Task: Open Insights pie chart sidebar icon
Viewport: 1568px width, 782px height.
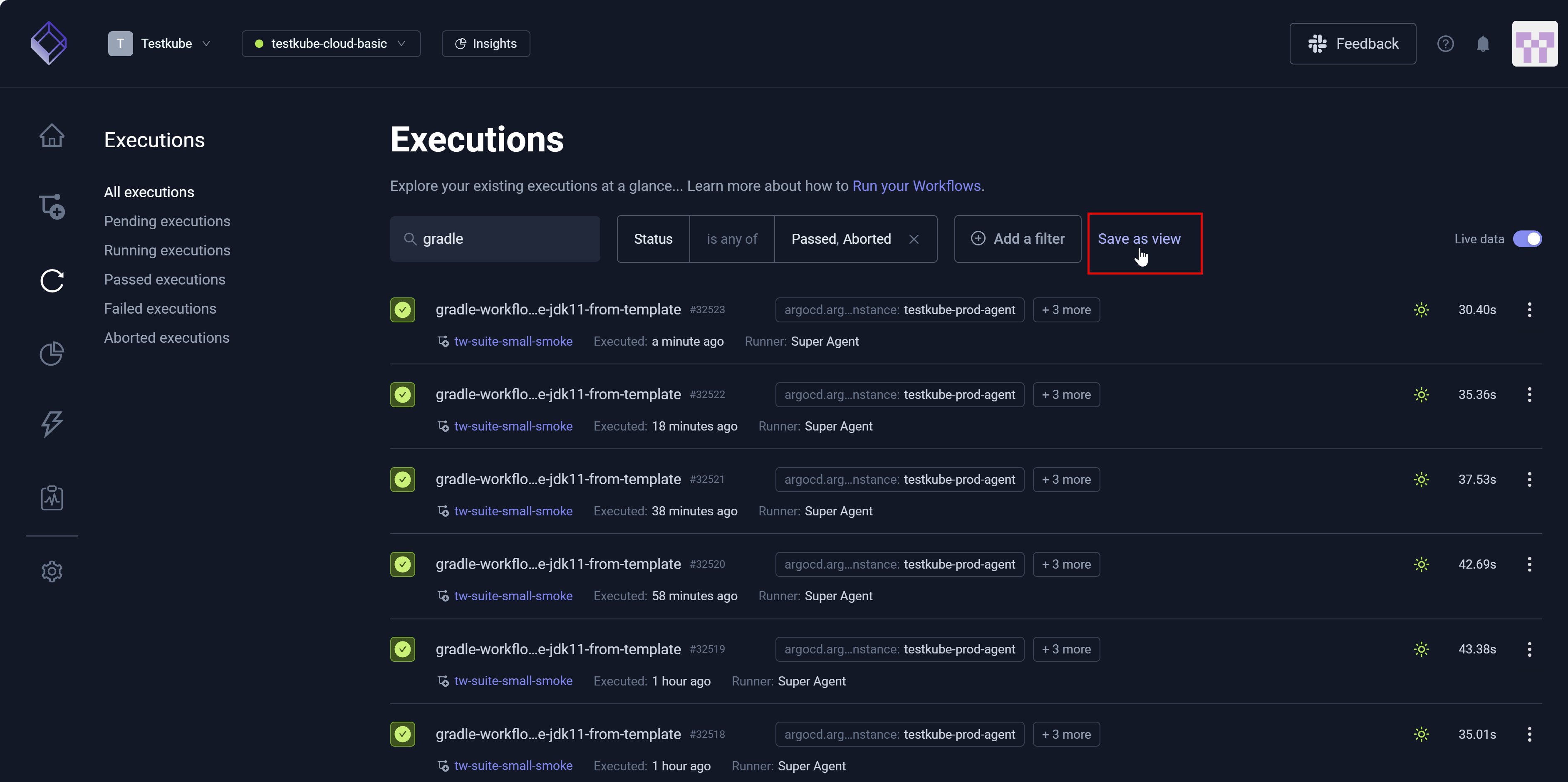Action: (52, 354)
